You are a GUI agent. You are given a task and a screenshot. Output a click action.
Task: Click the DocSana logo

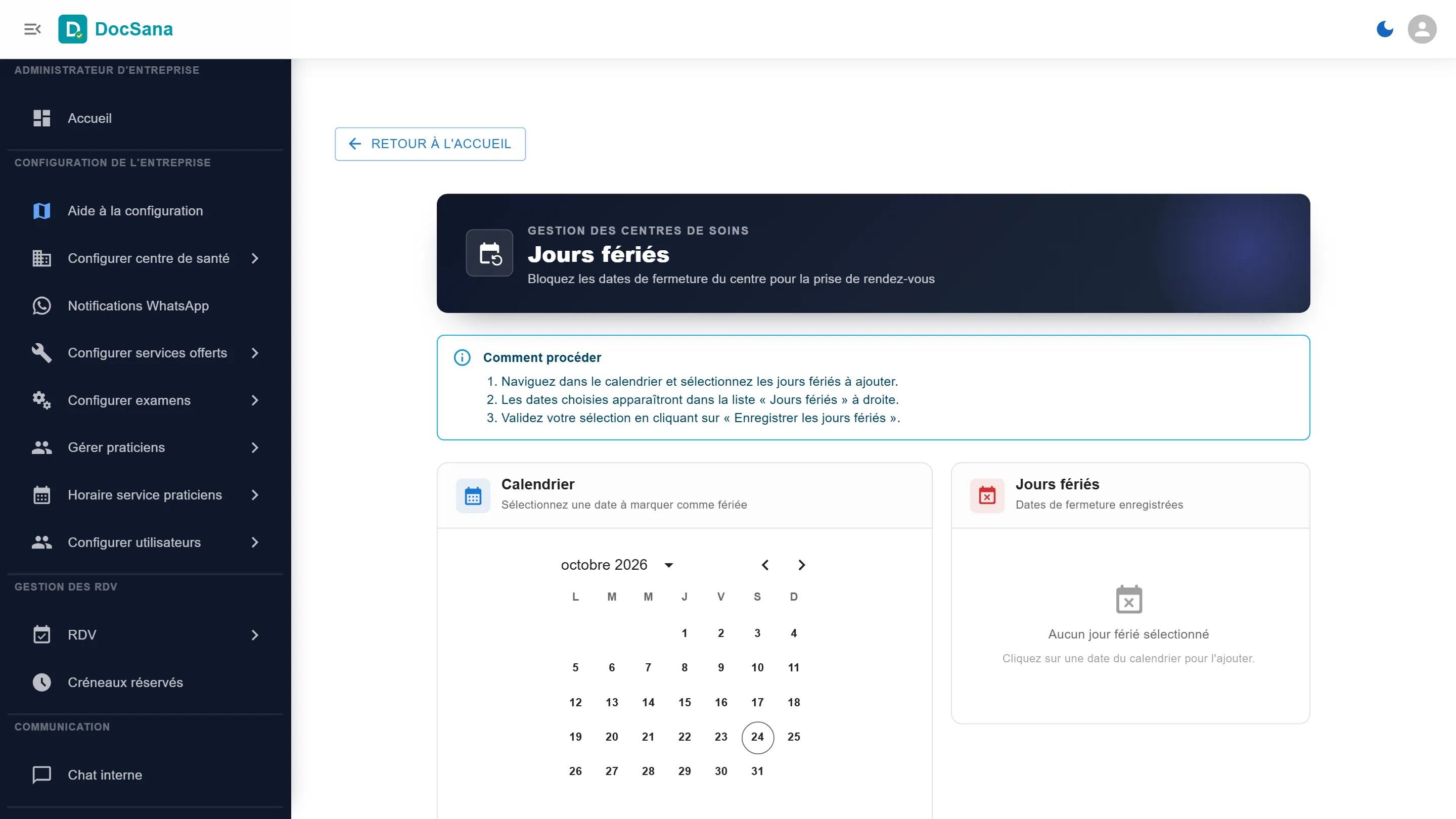(116, 29)
